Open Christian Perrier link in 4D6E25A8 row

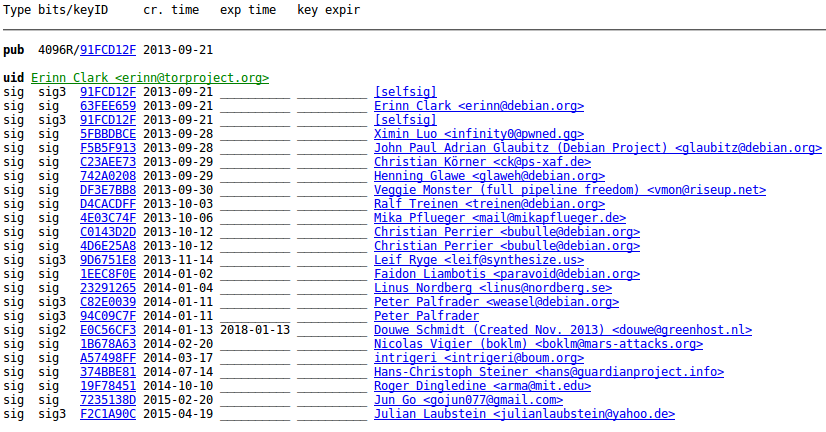point(507,246)
